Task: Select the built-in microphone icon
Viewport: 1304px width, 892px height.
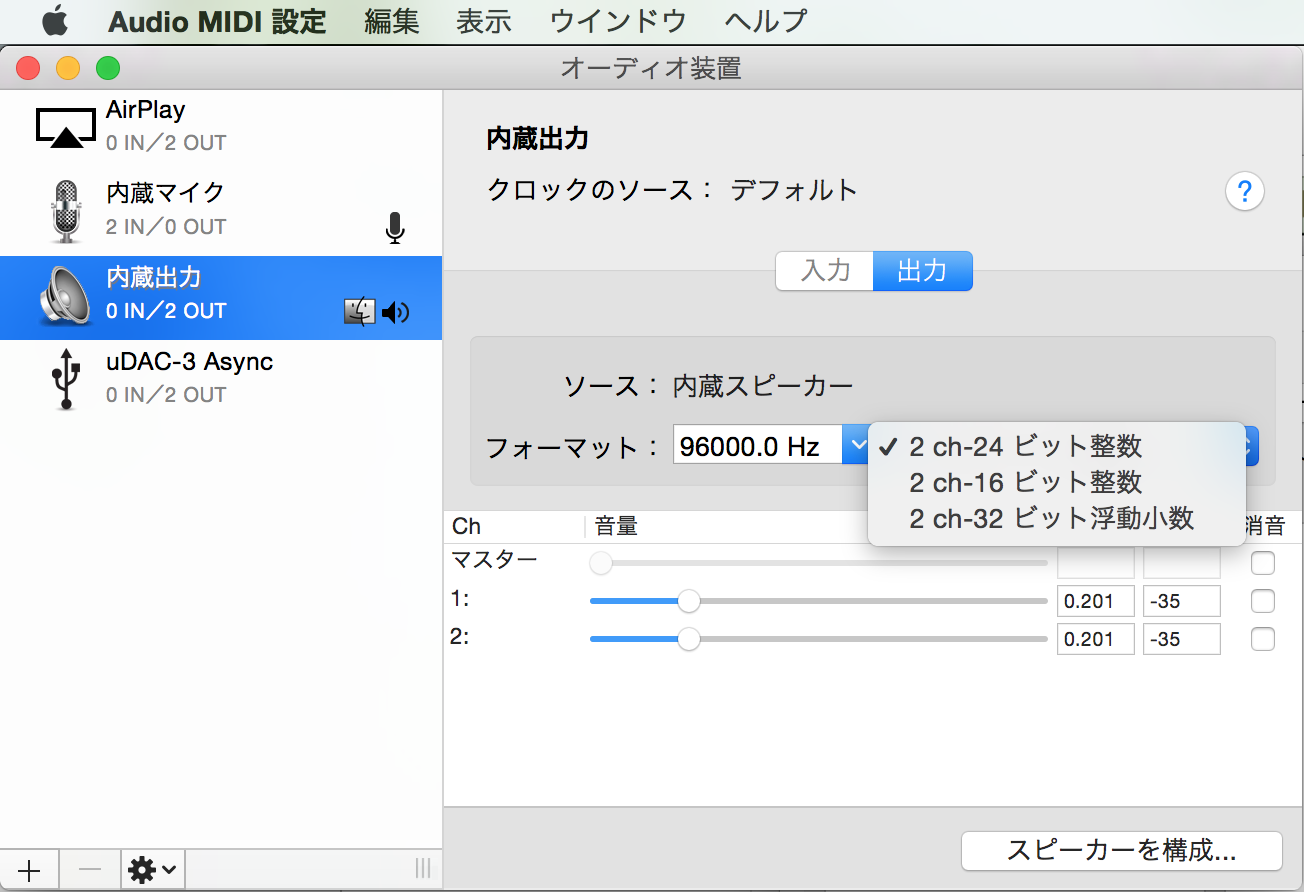Action: click(x=66, y=211)
